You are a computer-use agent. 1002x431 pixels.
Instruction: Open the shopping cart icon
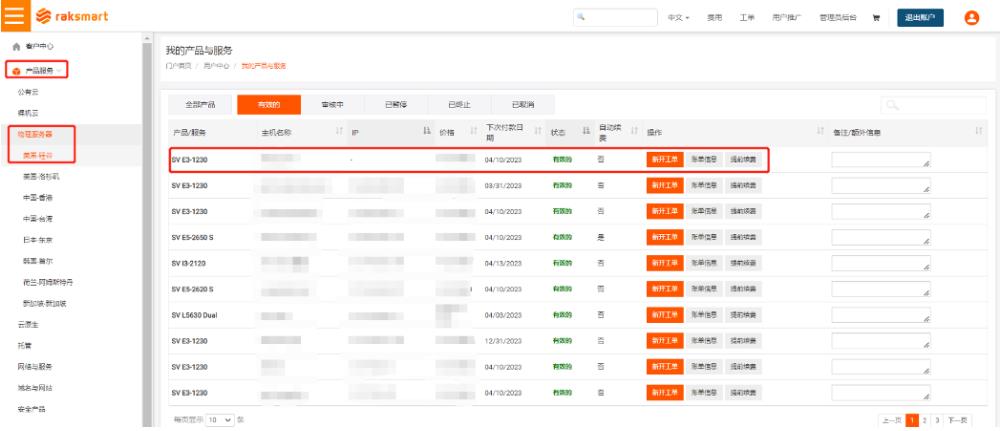pyautogui.click(x=876, y=17)
